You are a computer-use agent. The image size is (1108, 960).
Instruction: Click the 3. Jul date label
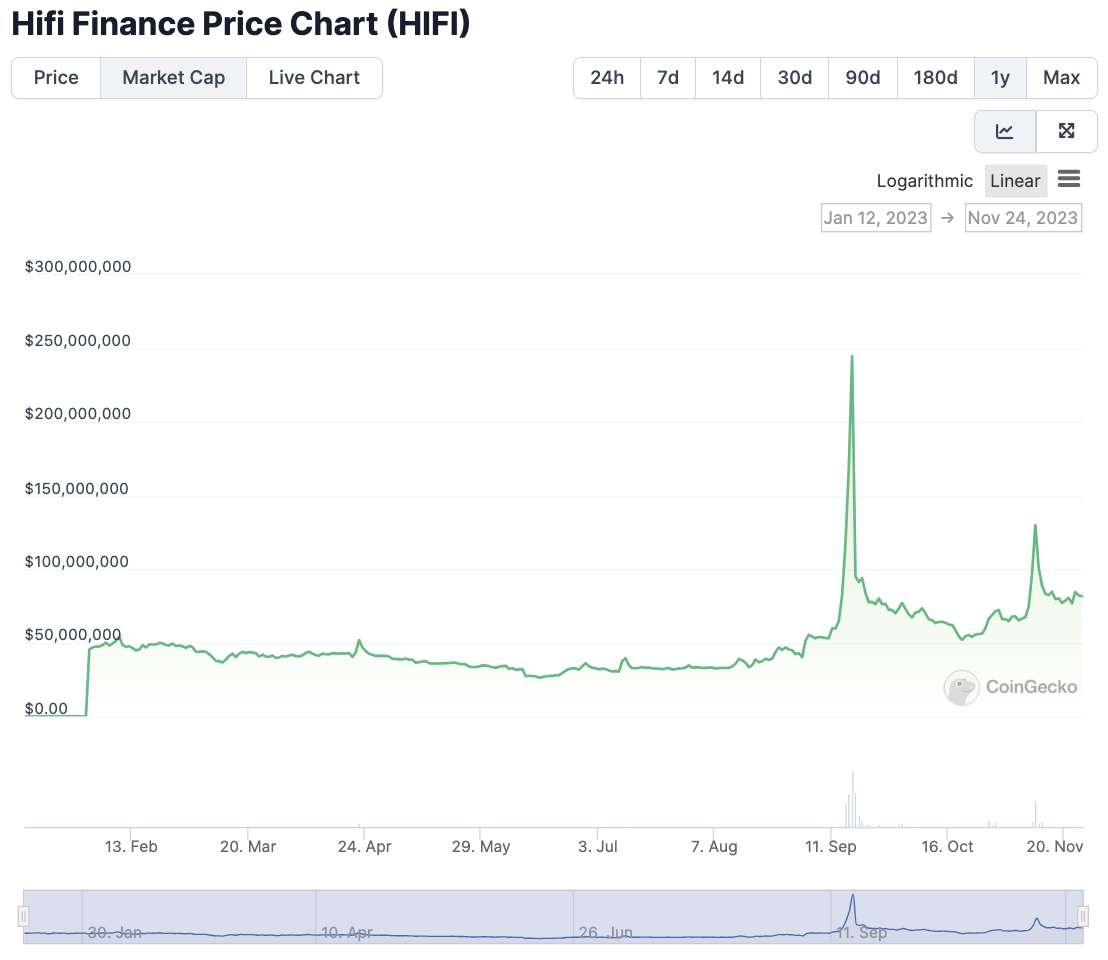pyautogui.click(x=598, y=846)
